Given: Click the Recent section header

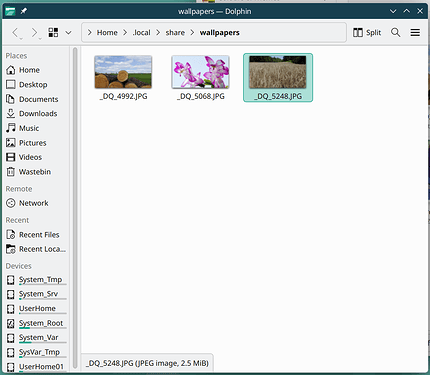Looking at the screenshot, I should [17, 220].
